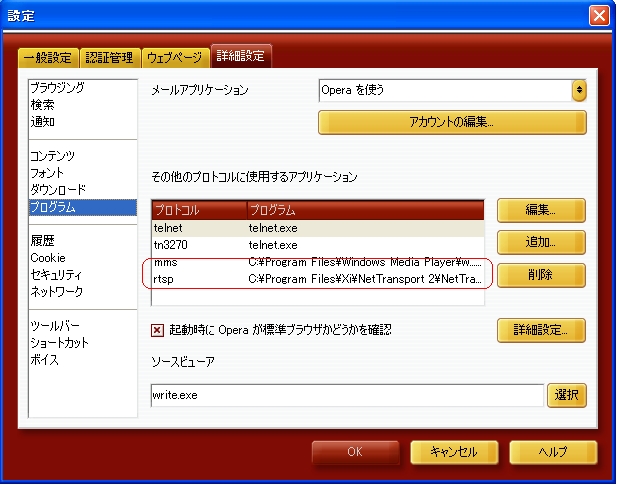Close the 設定 dialog window

coord(599,16)
